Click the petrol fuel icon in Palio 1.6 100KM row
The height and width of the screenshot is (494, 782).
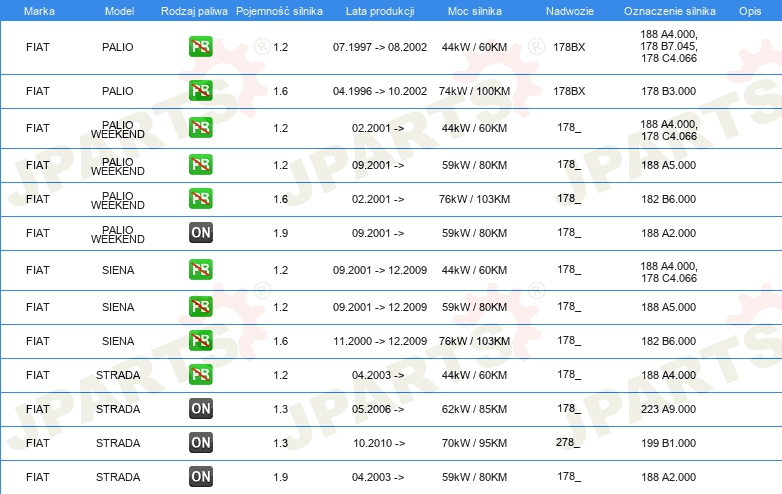pyautogui.click(x=200, y=91)
